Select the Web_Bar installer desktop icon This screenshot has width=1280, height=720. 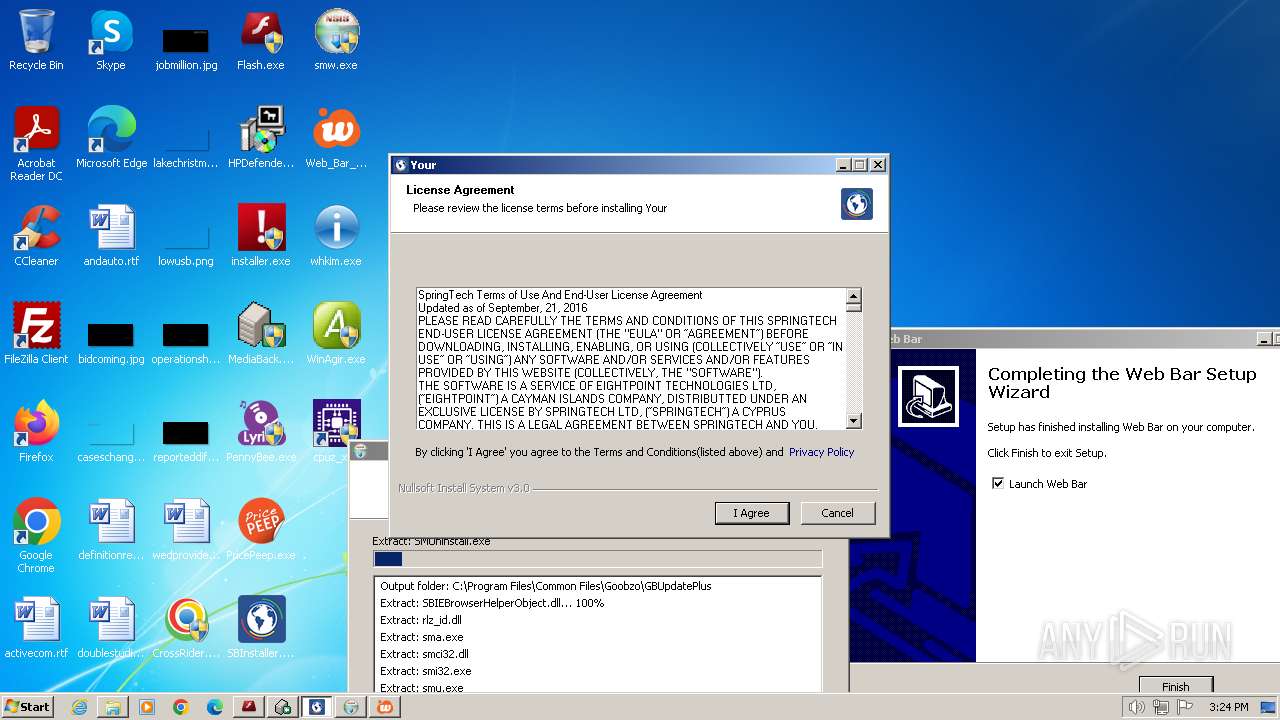click(336, 138)
